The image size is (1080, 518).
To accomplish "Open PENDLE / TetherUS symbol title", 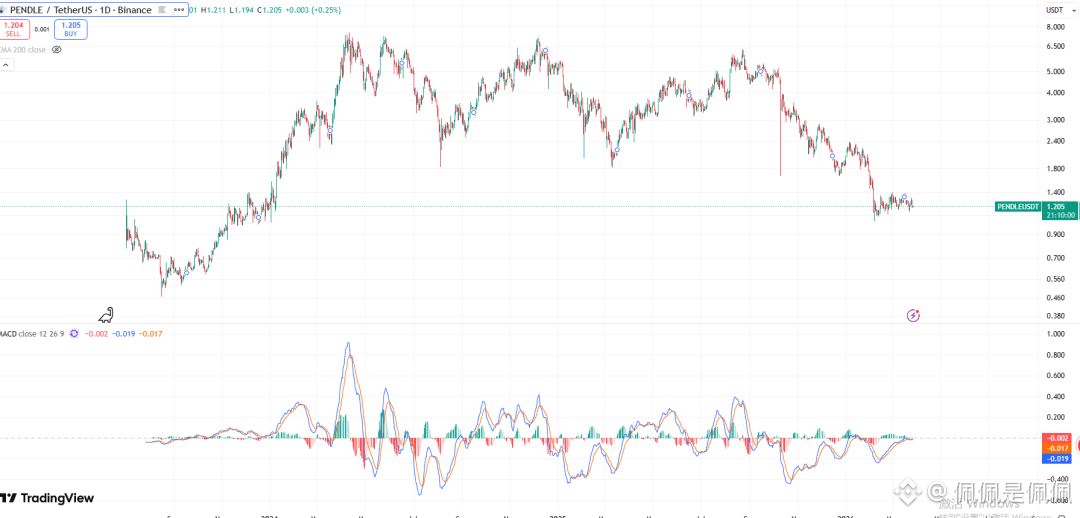I will click(x=80, y=10).
